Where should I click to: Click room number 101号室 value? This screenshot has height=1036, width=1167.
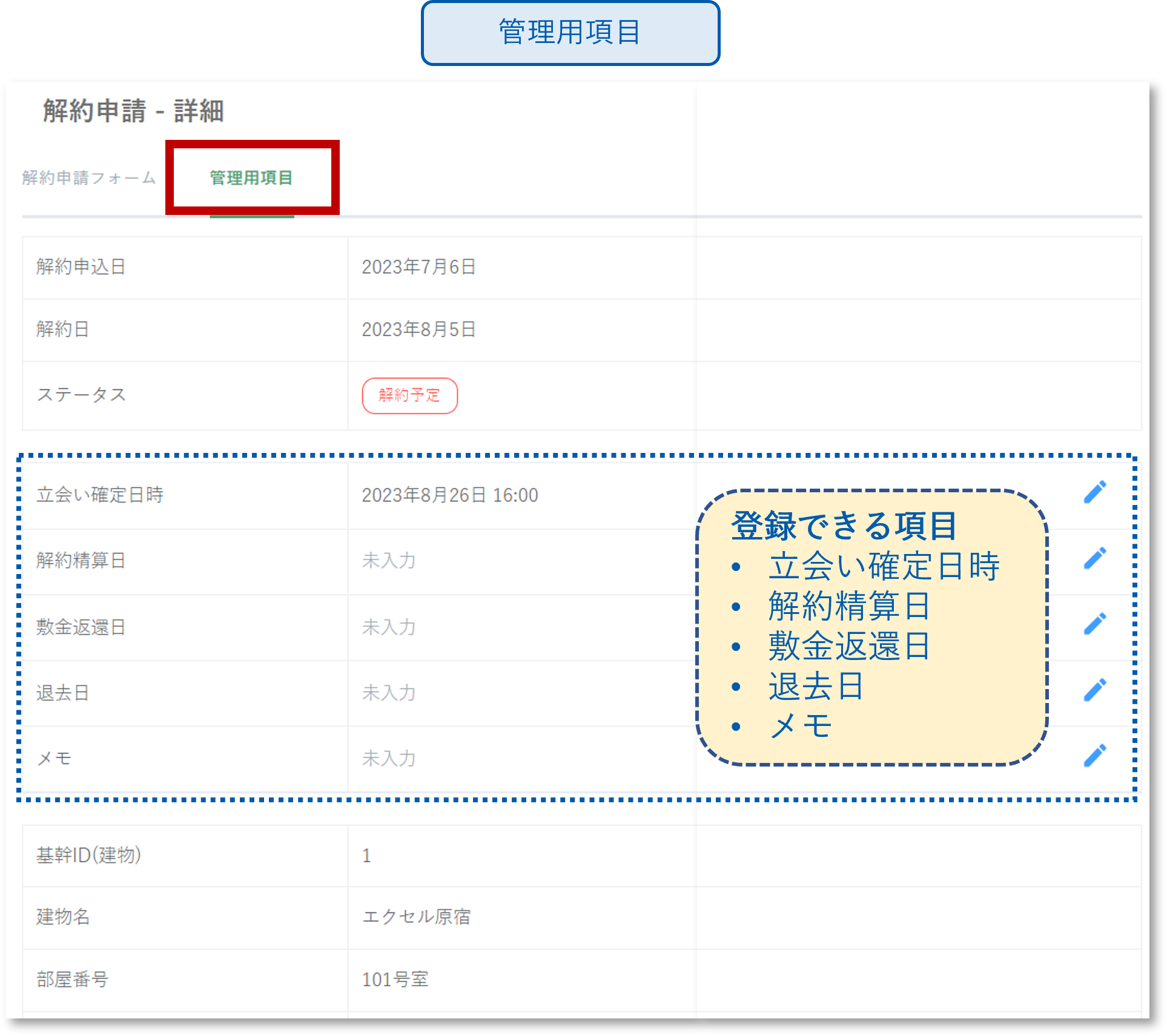[x=395, y=979]
